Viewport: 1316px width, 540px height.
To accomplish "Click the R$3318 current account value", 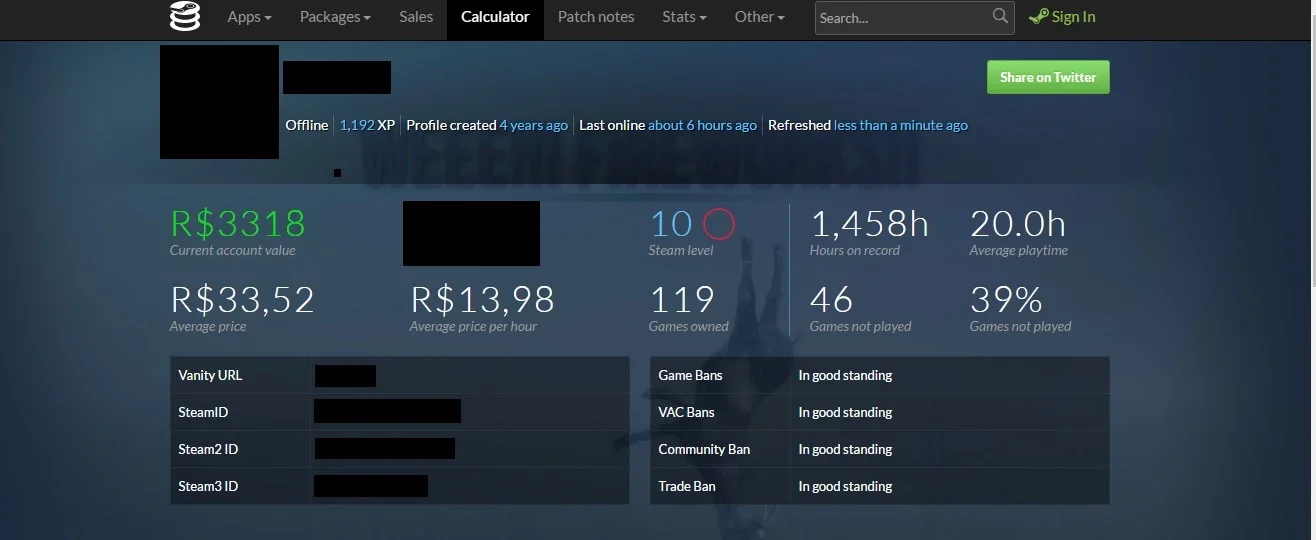I will [x=238, y=223].
